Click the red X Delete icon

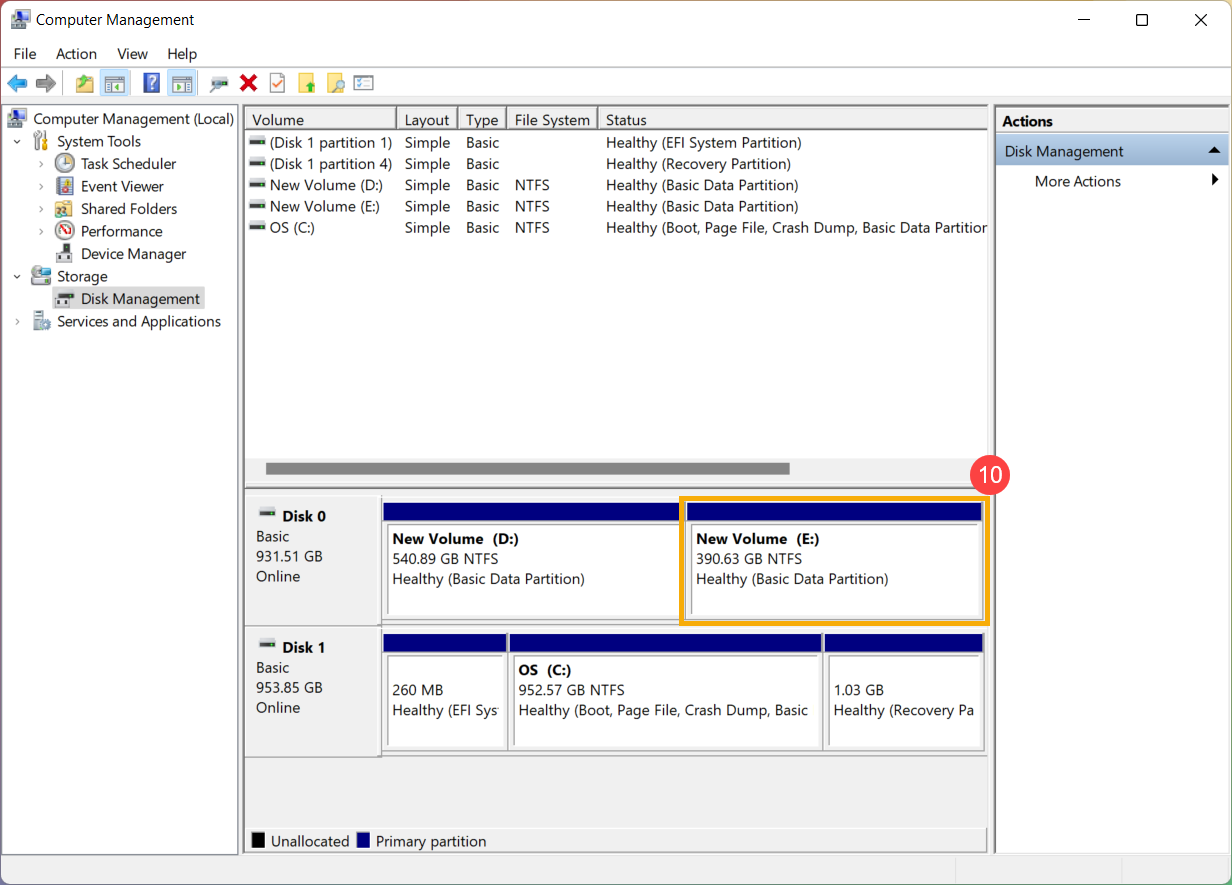click(249, 84)
